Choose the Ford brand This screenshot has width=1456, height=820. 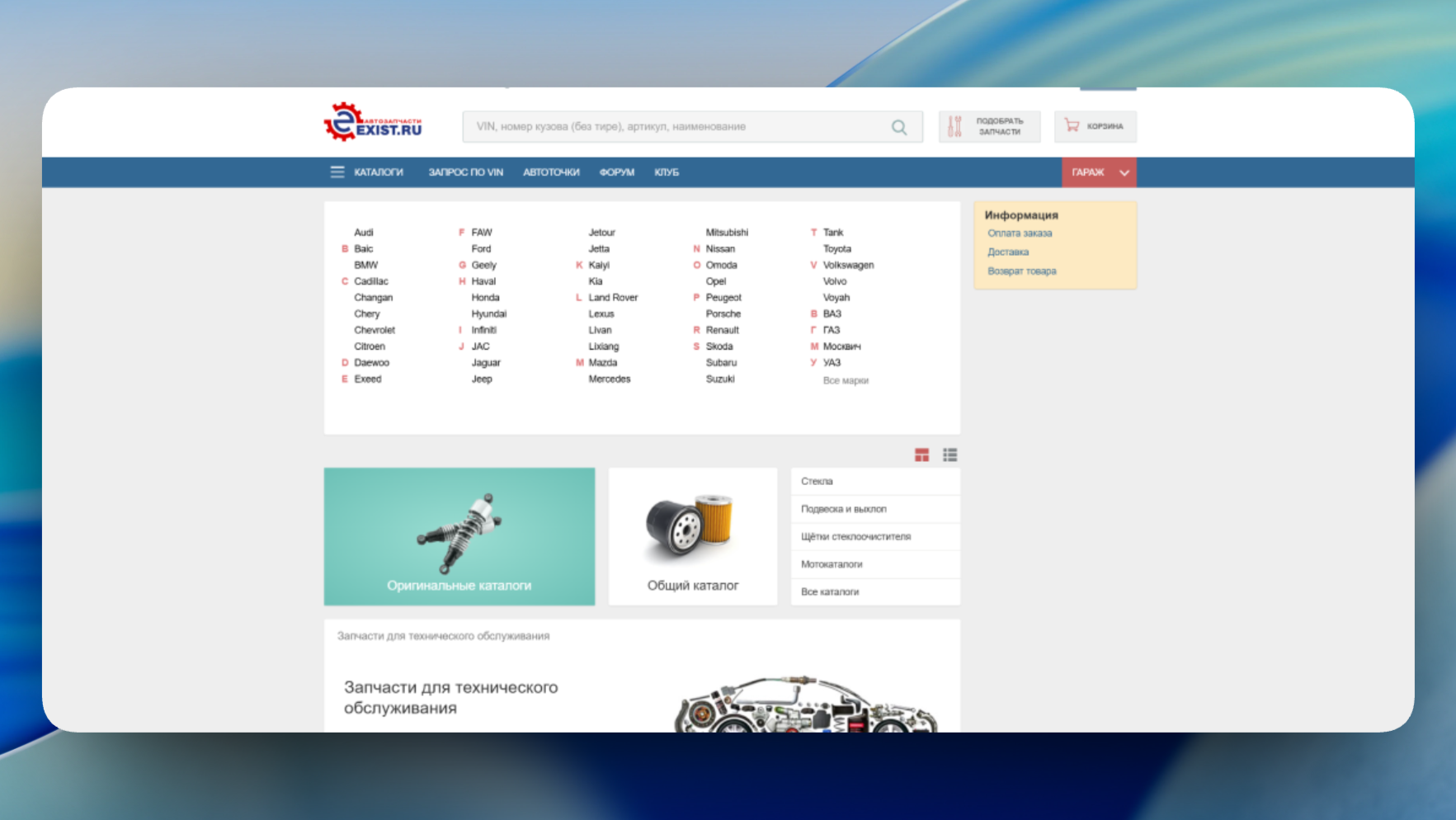[x=481, y=248]
